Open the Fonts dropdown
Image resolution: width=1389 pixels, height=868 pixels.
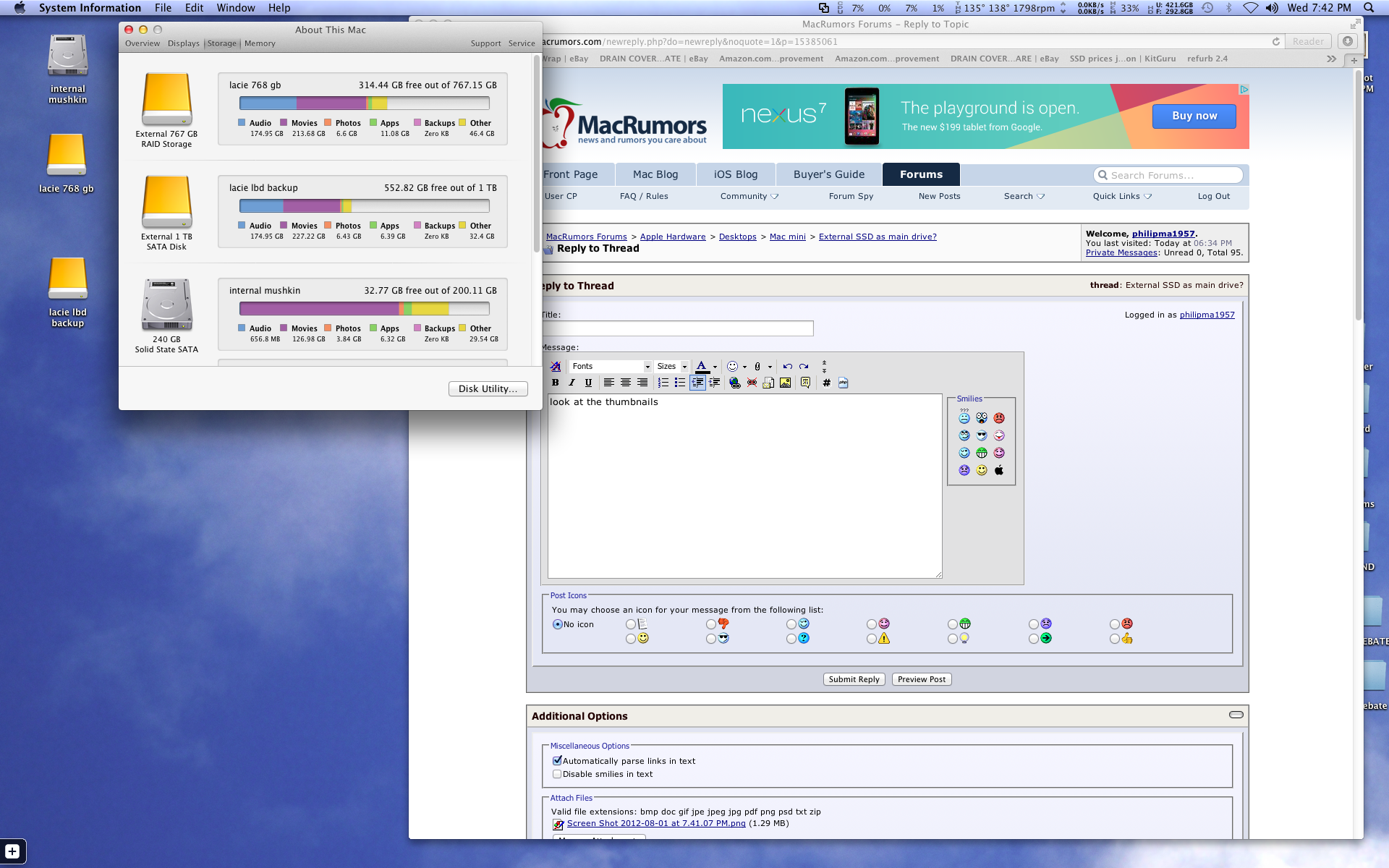pyautogui.click(x=611, y=366)
